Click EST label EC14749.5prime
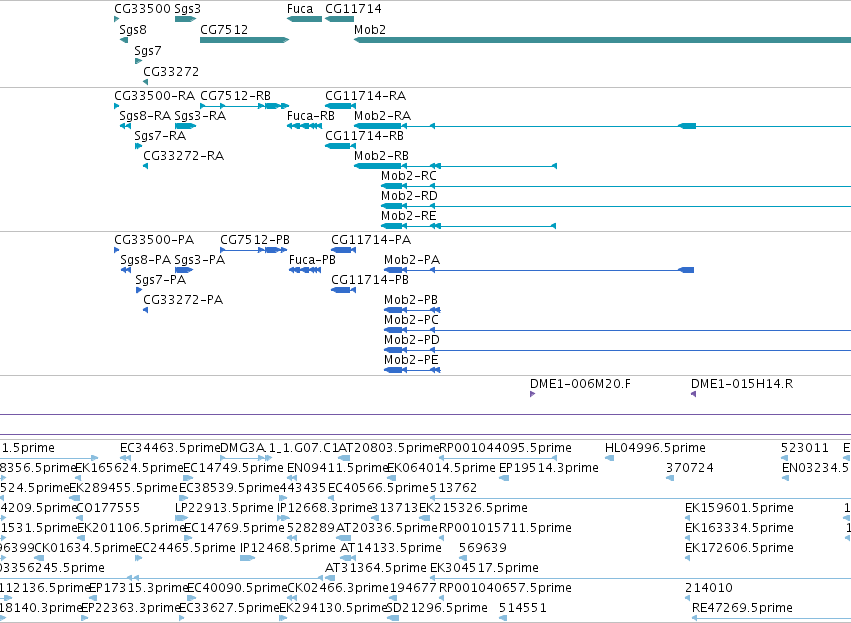Screen dimensions: 851x623 pyautogui.click(x=233, y=468)
